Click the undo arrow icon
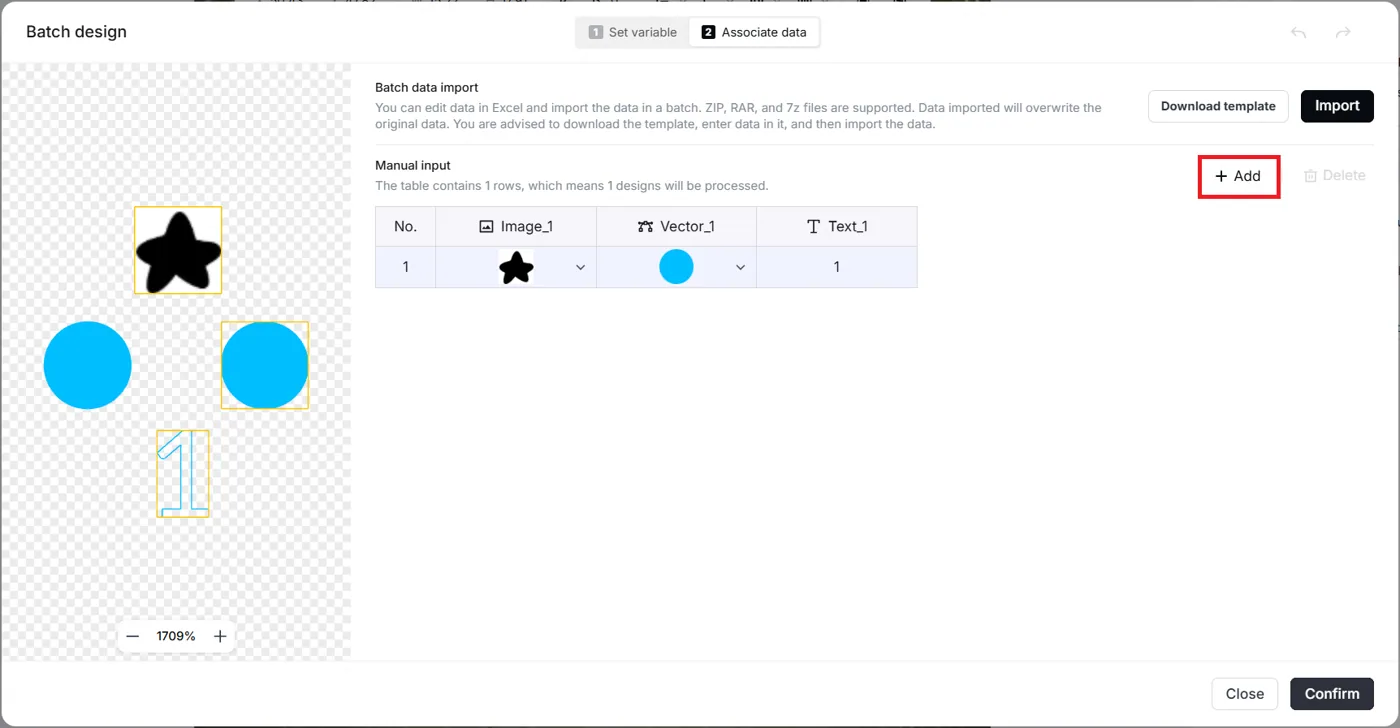 [x=1298, y=33]
